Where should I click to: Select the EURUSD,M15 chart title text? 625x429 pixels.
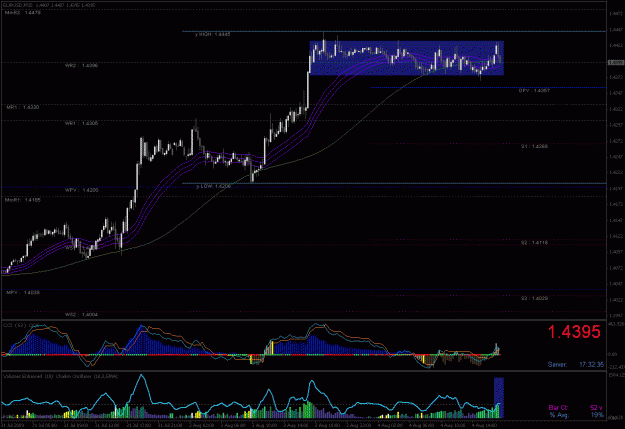click(x=50, y=5)
